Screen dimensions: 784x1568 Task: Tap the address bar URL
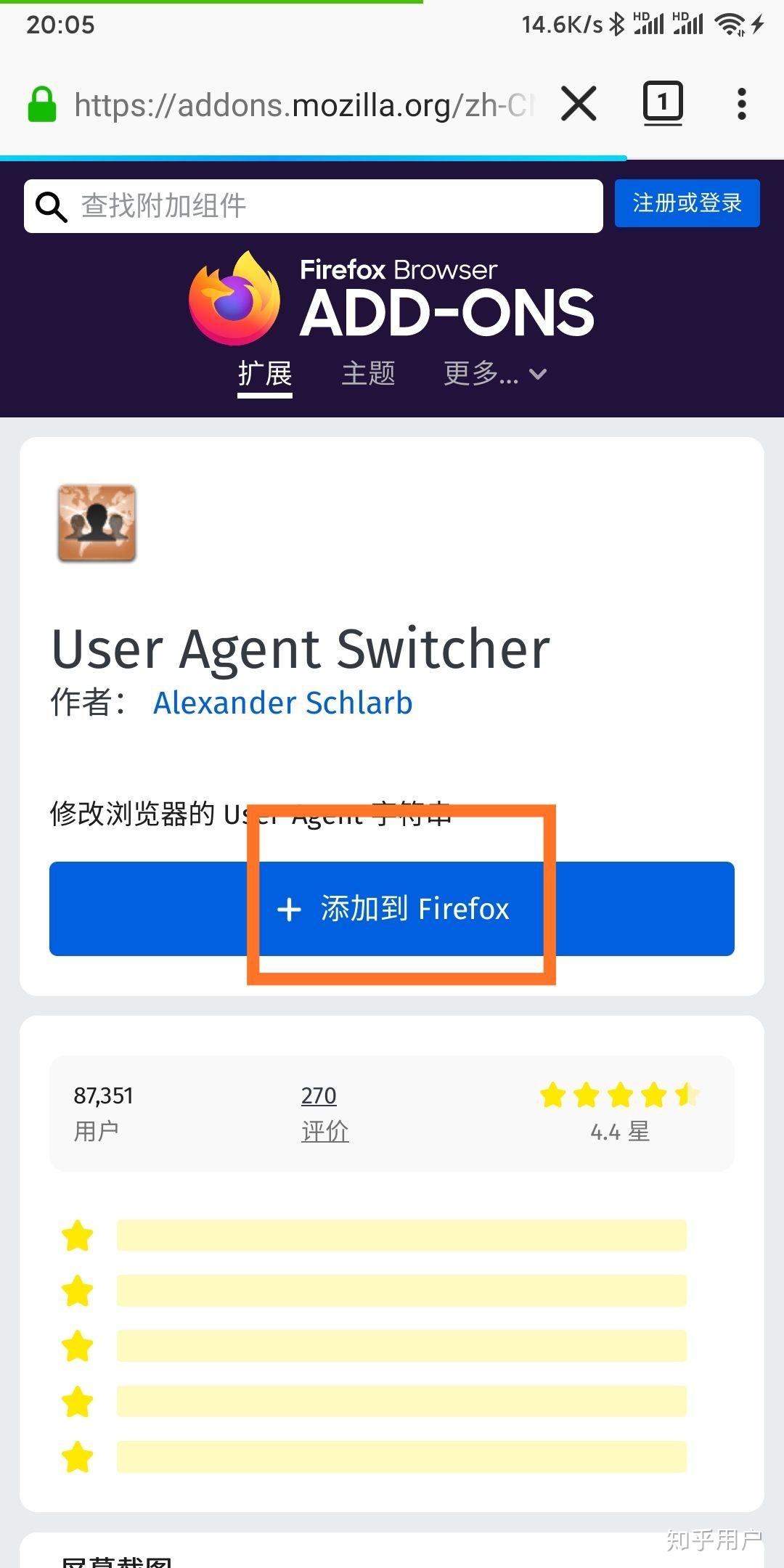coord(303,105)
